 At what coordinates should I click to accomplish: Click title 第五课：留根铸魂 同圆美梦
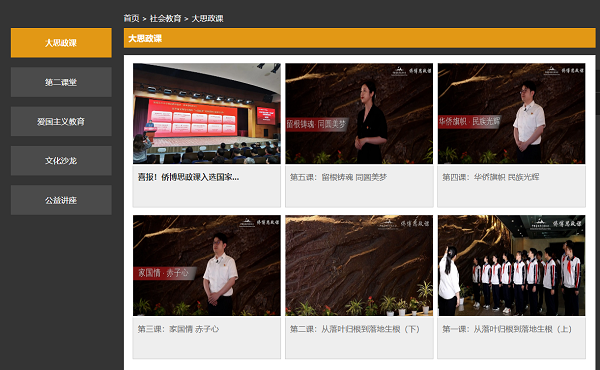click(338, 177)
